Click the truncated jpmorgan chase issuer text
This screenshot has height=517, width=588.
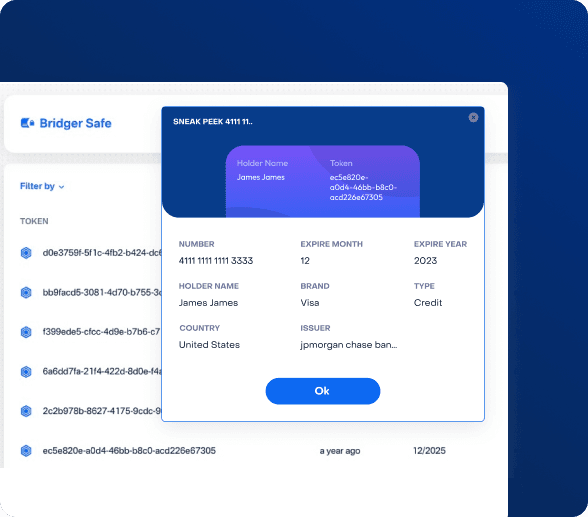349,345
